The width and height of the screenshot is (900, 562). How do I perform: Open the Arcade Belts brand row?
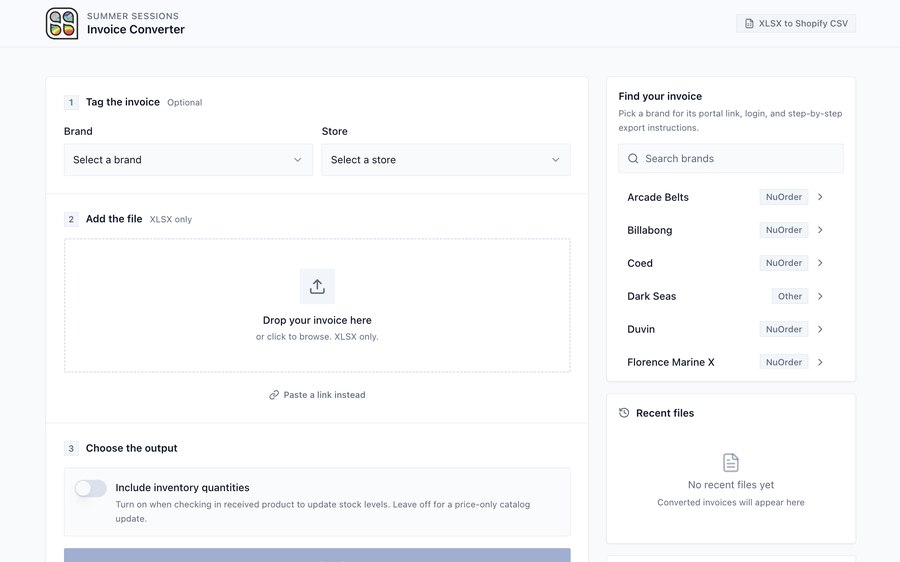(x=725, y=197)
